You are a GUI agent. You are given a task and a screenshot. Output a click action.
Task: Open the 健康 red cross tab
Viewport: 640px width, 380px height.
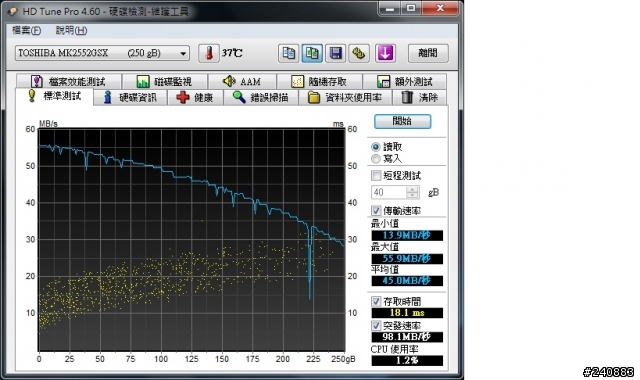tap(196, 97)
